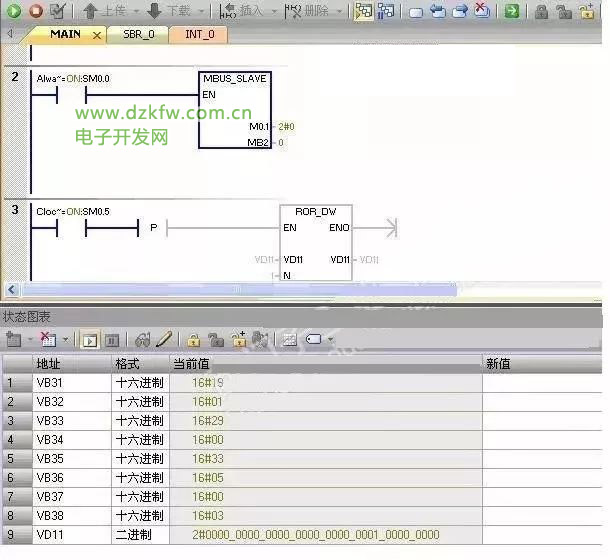
Task: Switch to the INT_0 tab
Action: click(x=203, y=34)
